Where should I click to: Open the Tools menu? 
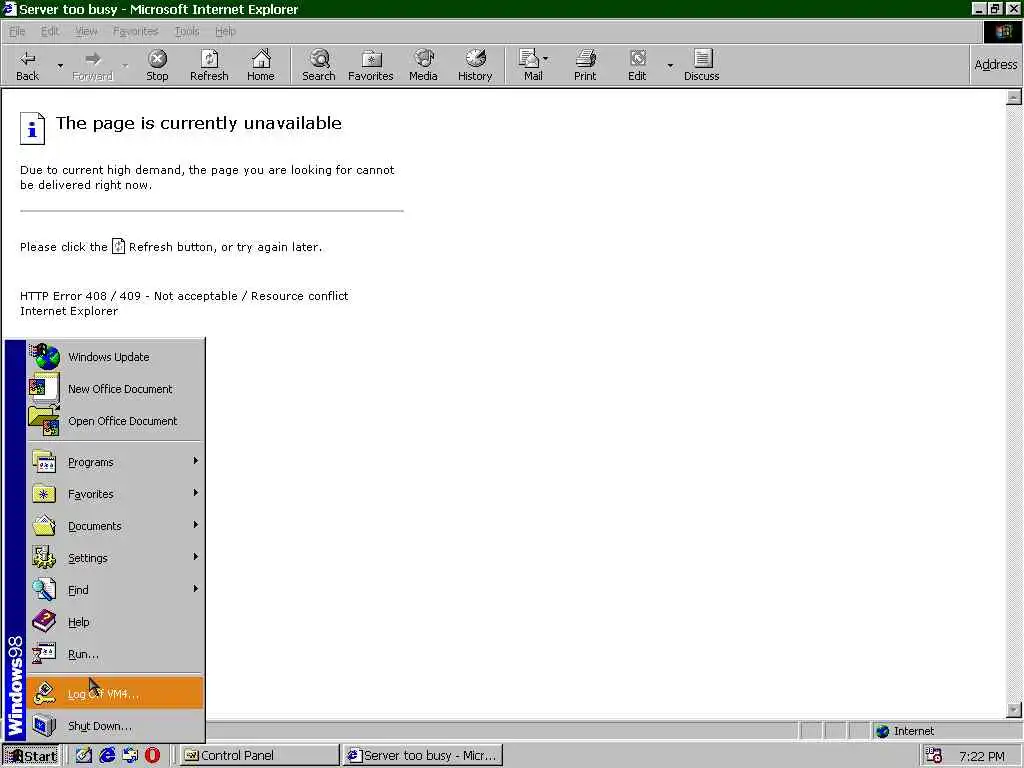187,31
